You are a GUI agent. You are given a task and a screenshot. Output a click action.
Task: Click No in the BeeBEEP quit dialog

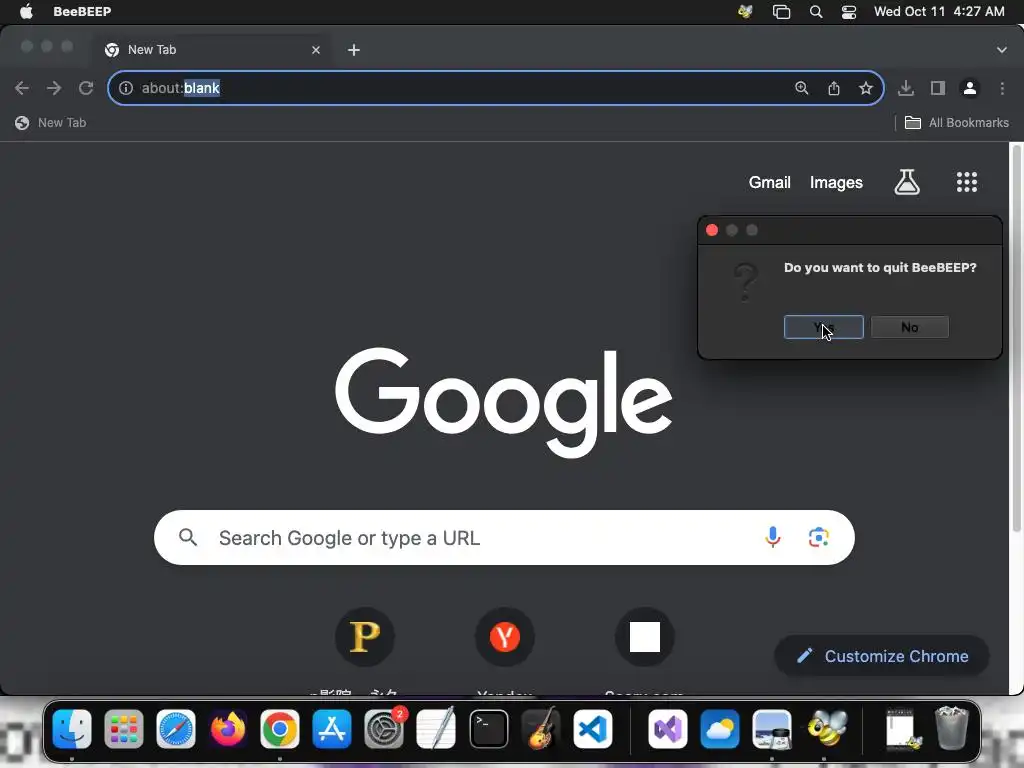pyautogui.click(x=910, y=327)
